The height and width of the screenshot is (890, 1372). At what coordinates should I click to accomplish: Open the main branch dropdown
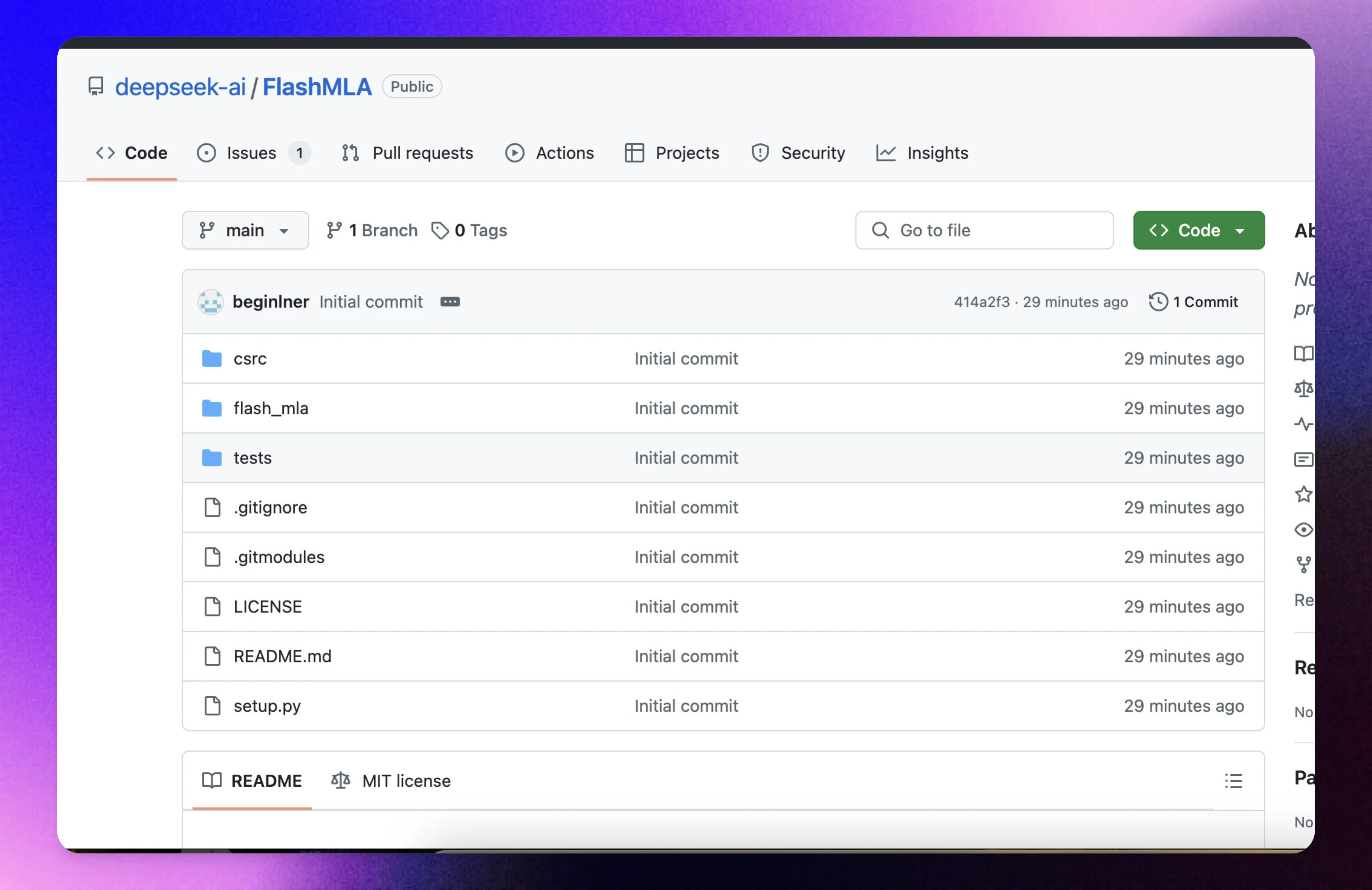(x=245, y=230)
